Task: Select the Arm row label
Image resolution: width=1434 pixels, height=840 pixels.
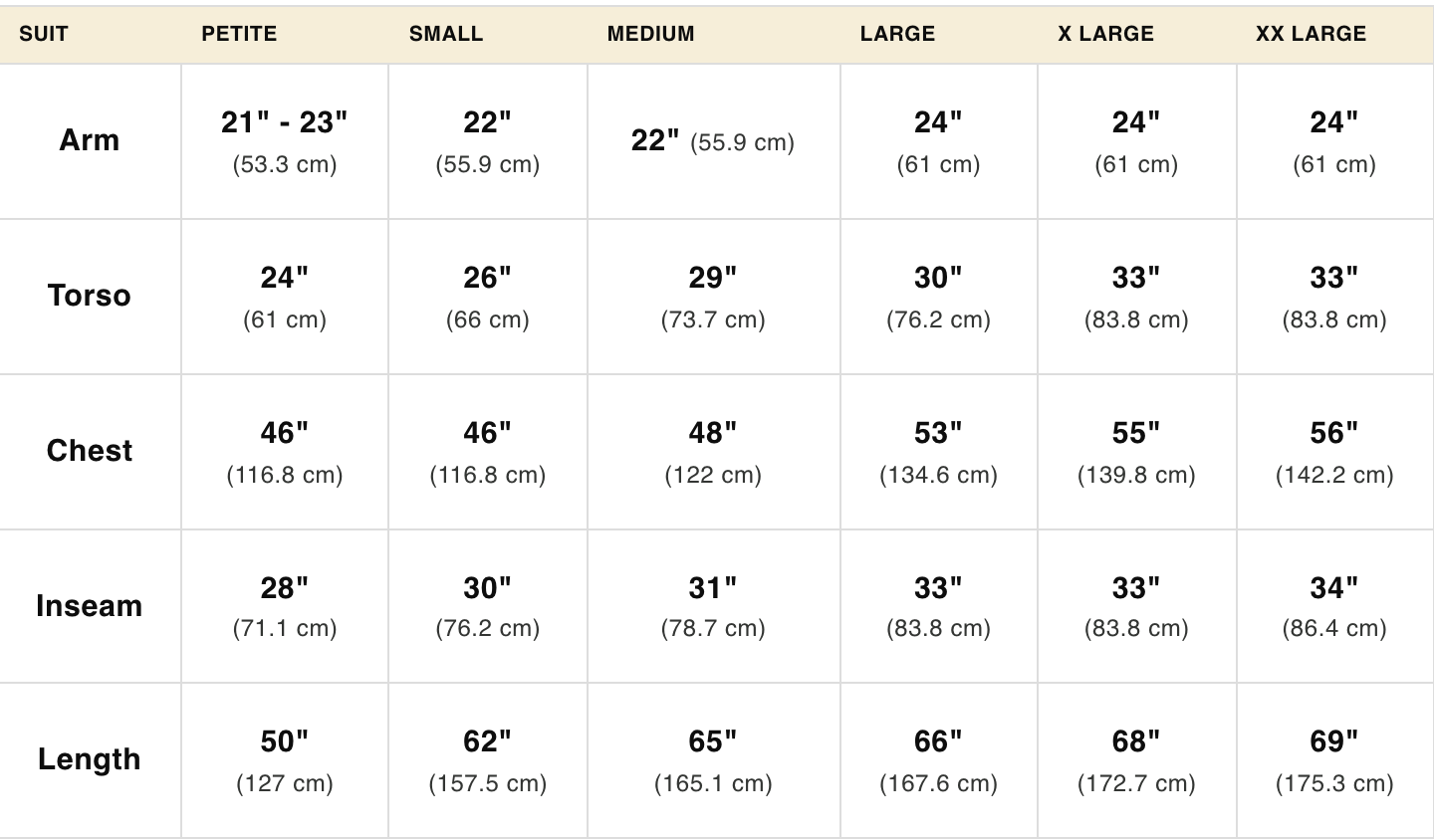Action: click(90, 140)
